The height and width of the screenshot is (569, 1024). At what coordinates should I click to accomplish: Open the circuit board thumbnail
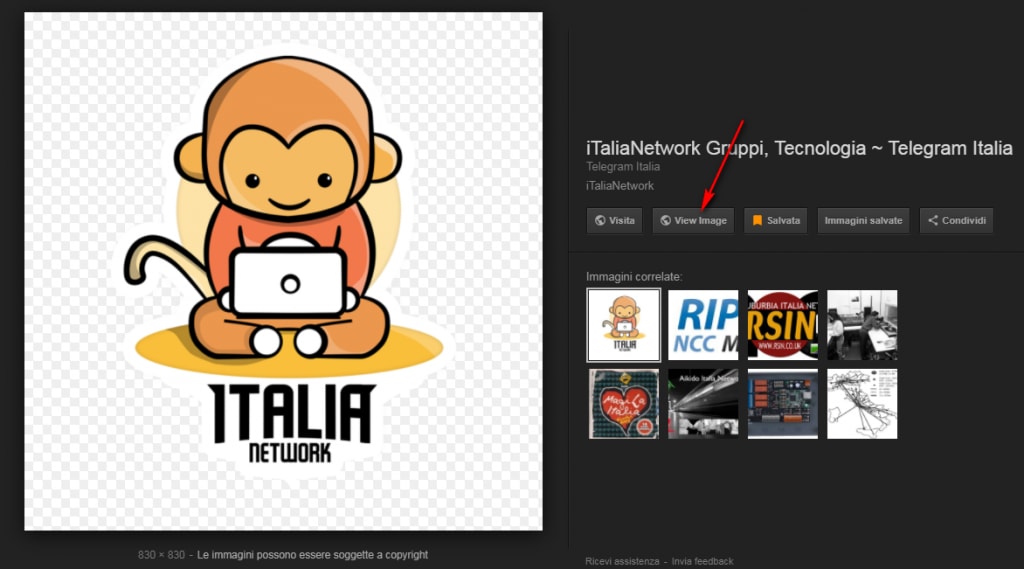tap(782, 404)
